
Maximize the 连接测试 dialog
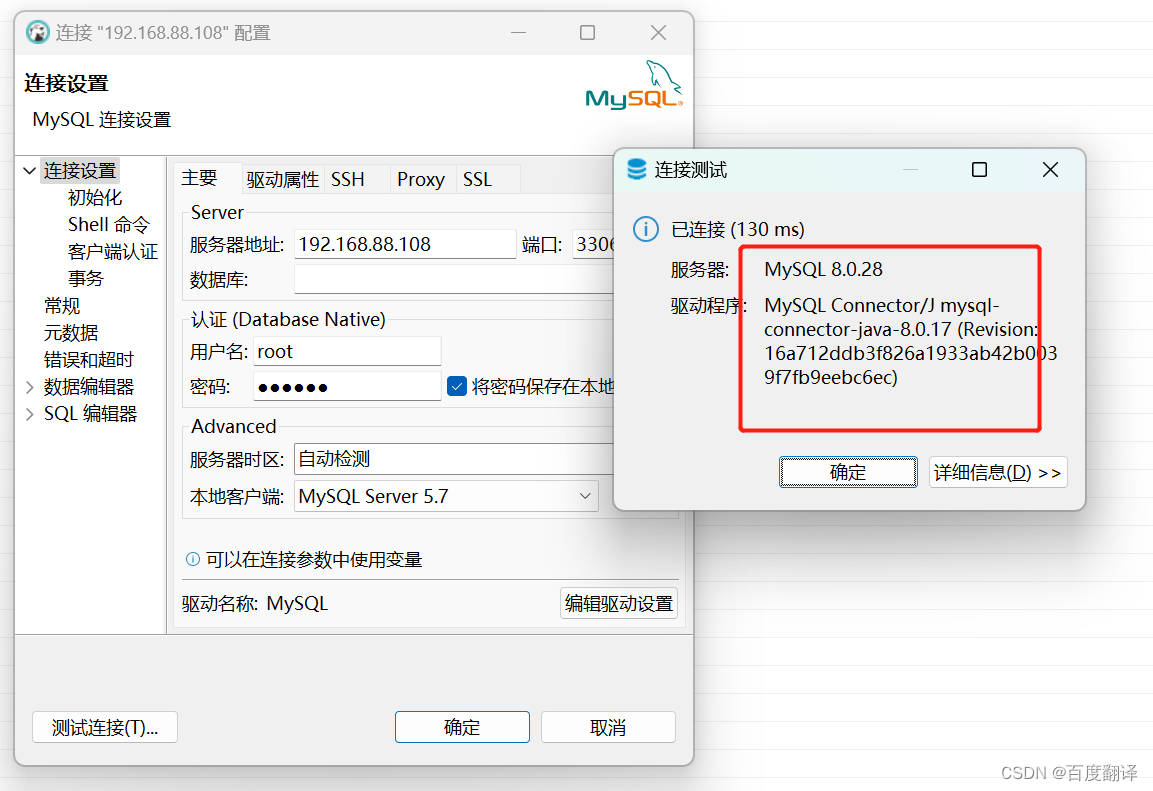(979, 170)
